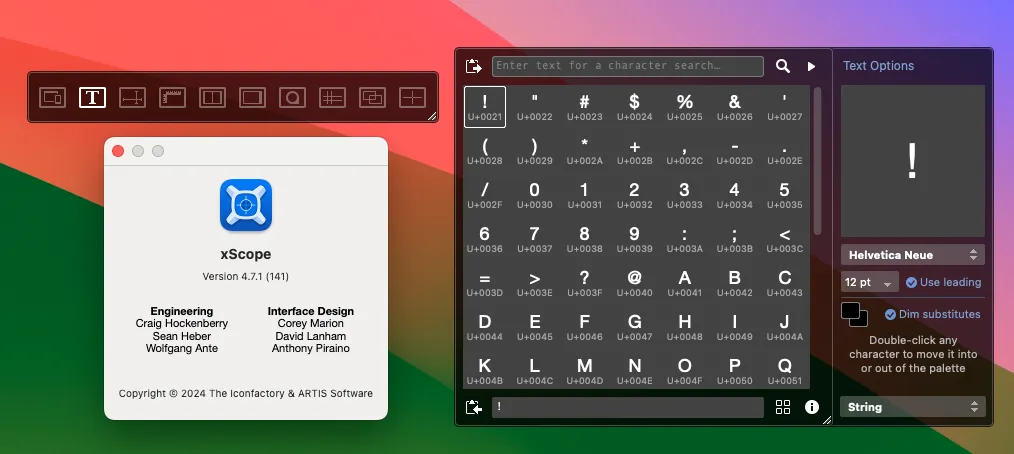Select the "+" U+002B character cell

coord(634,151)
